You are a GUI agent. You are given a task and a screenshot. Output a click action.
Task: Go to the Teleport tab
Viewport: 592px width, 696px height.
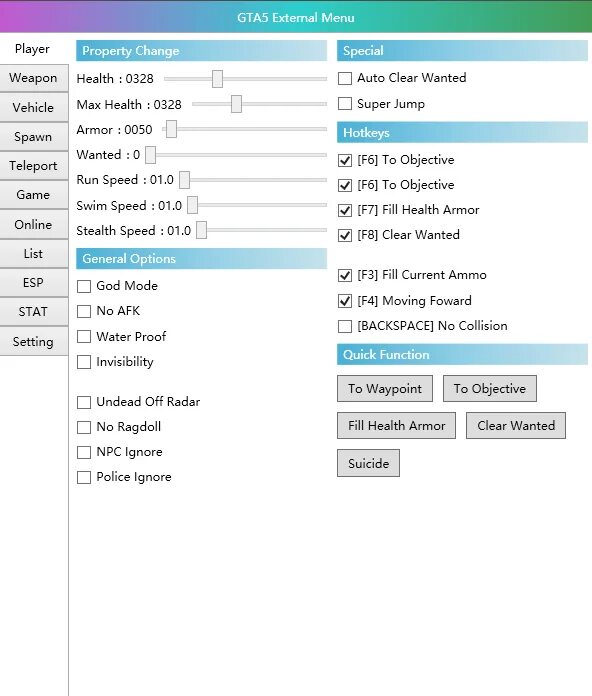[34, 166]
